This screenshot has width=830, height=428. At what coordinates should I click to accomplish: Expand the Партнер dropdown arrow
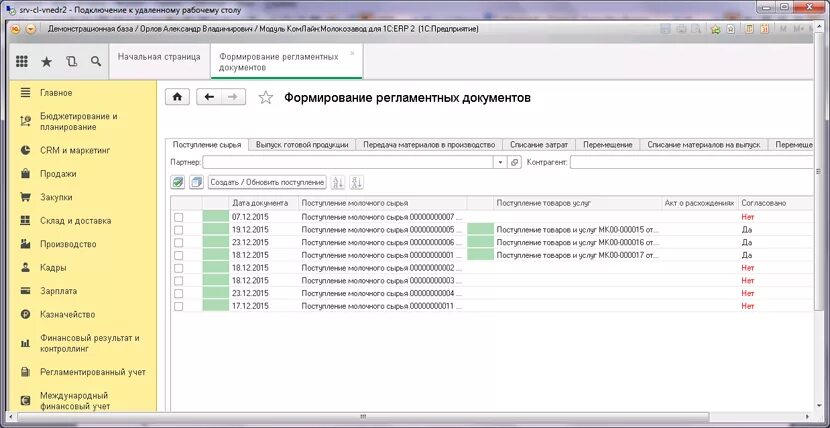[501, 162]
